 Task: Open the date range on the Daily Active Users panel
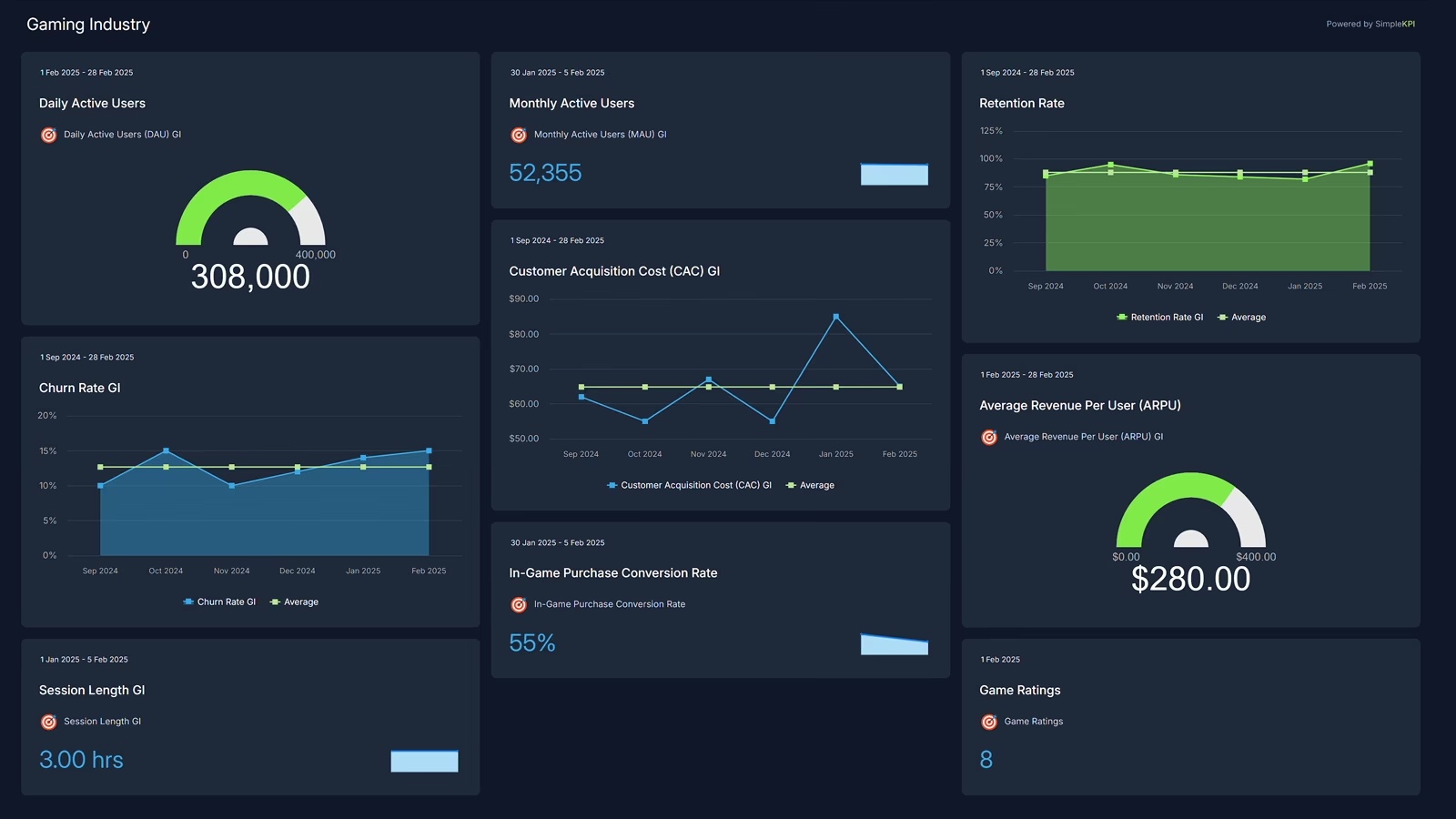click(x=86, y=73)
